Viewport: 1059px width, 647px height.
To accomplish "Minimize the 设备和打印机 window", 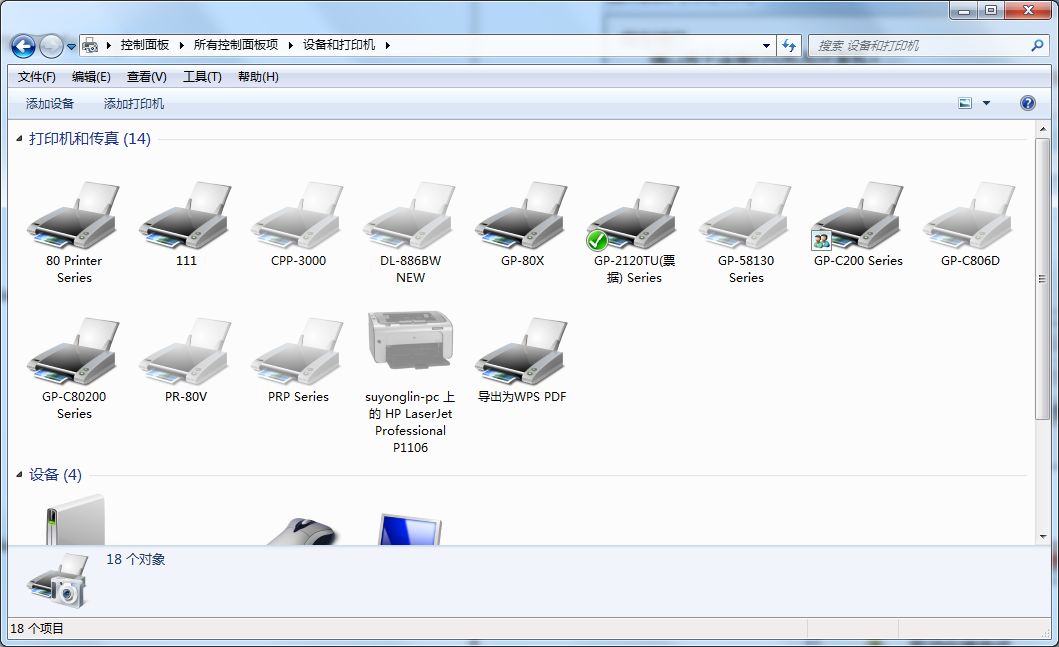I will (x=964, y=10).
